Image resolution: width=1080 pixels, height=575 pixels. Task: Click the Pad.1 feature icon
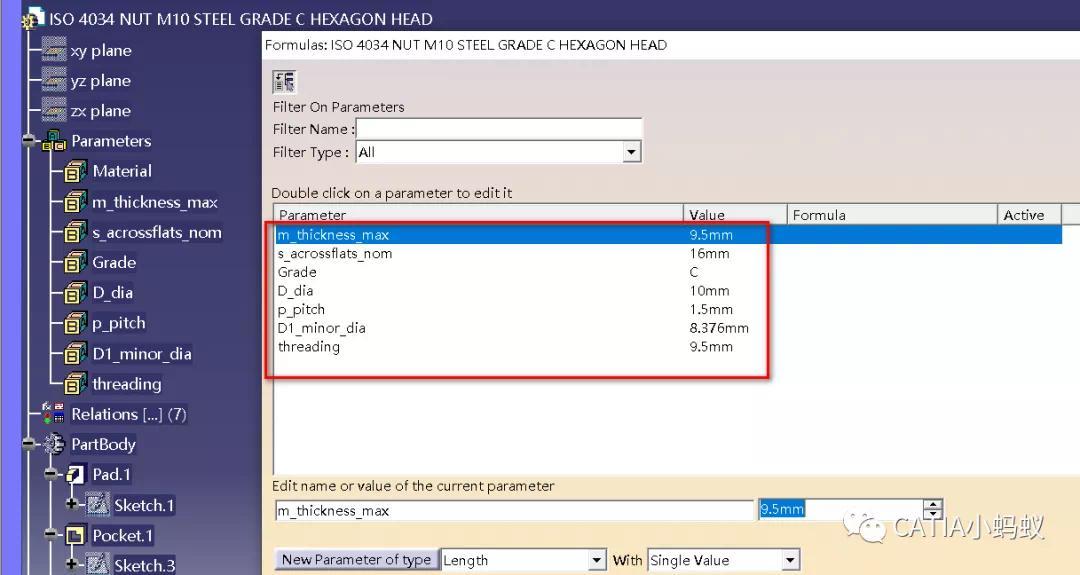tap(75, 474)
